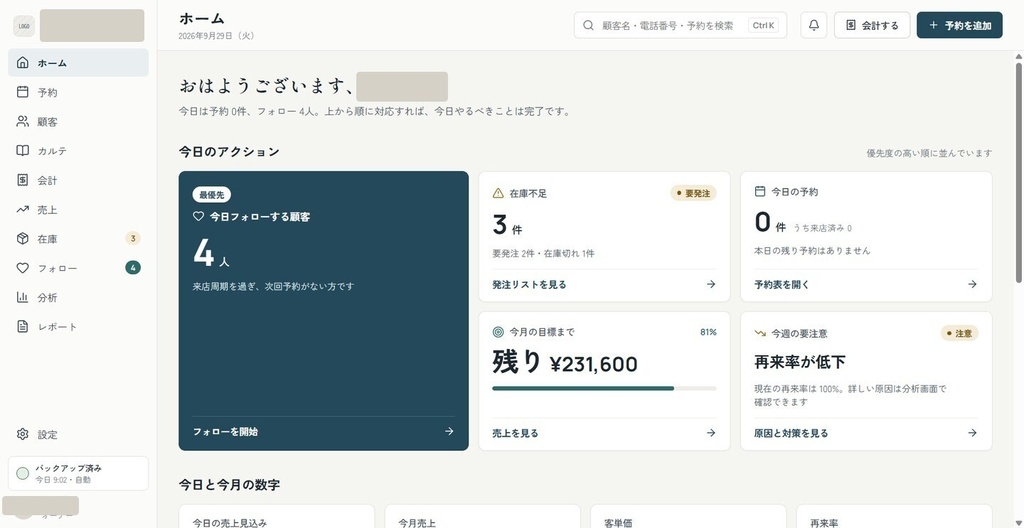Click the home icon in sidebar

(23, 63)
